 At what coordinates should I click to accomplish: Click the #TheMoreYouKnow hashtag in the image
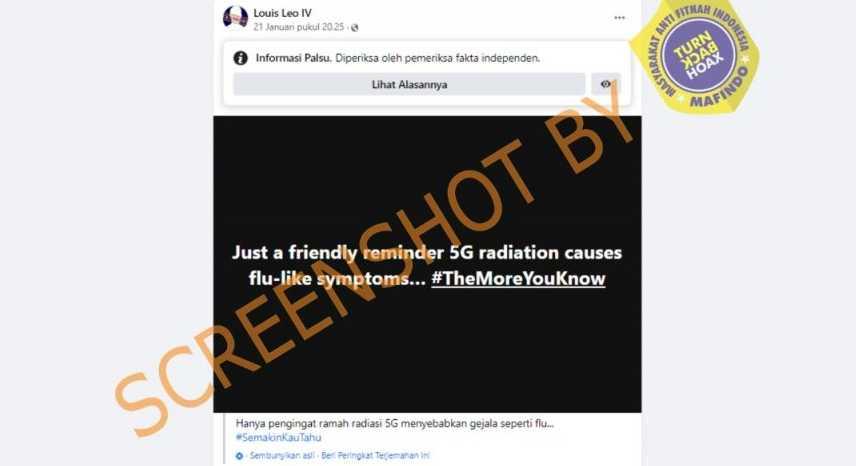(518, 278)
